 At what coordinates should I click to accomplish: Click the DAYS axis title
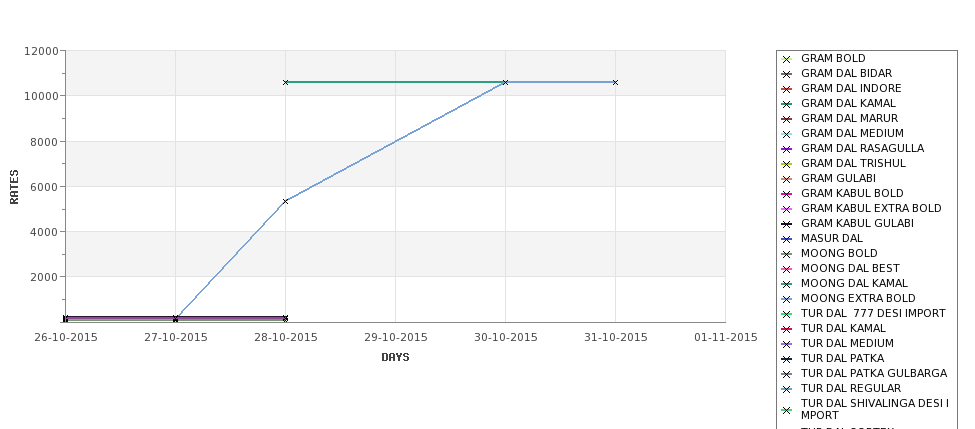[x=395, y=358]
